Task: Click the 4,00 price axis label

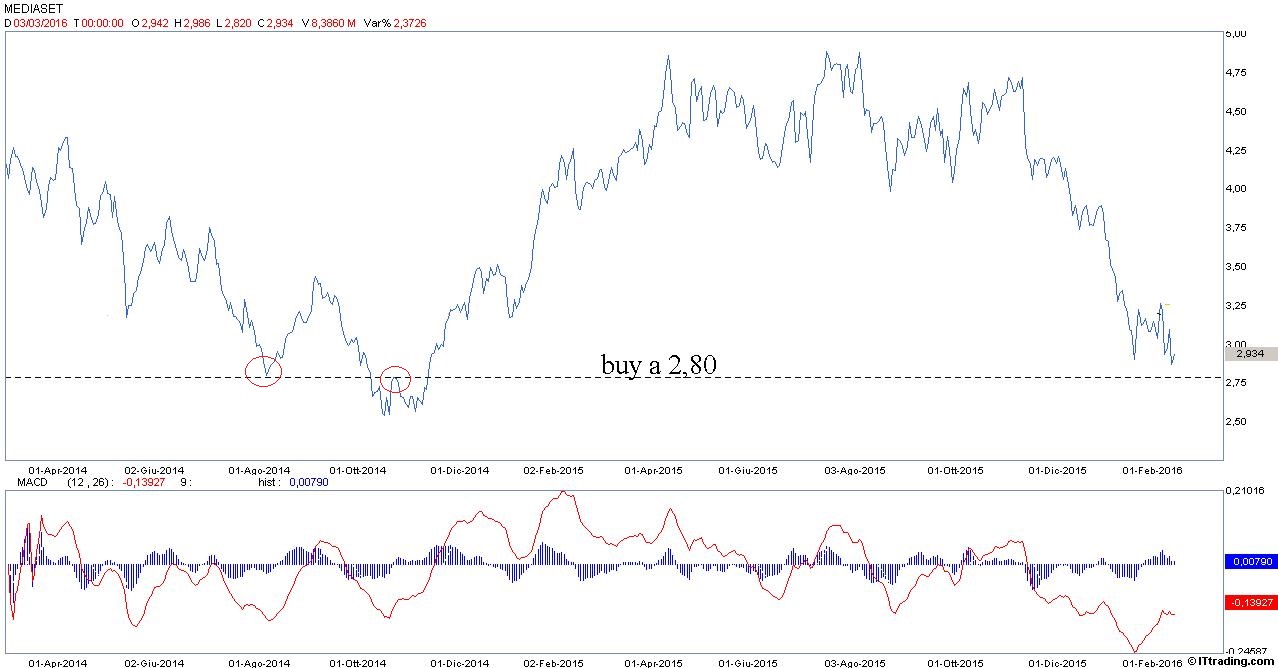Action: (x=1236, y=189)
